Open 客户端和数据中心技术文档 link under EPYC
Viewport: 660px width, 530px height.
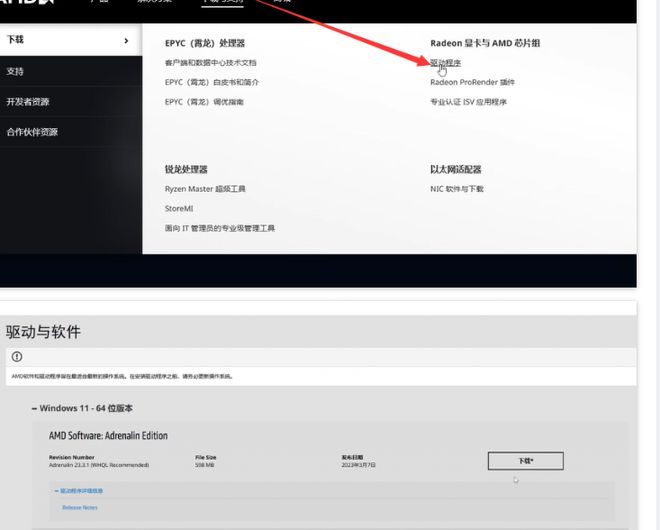[210, 63]
